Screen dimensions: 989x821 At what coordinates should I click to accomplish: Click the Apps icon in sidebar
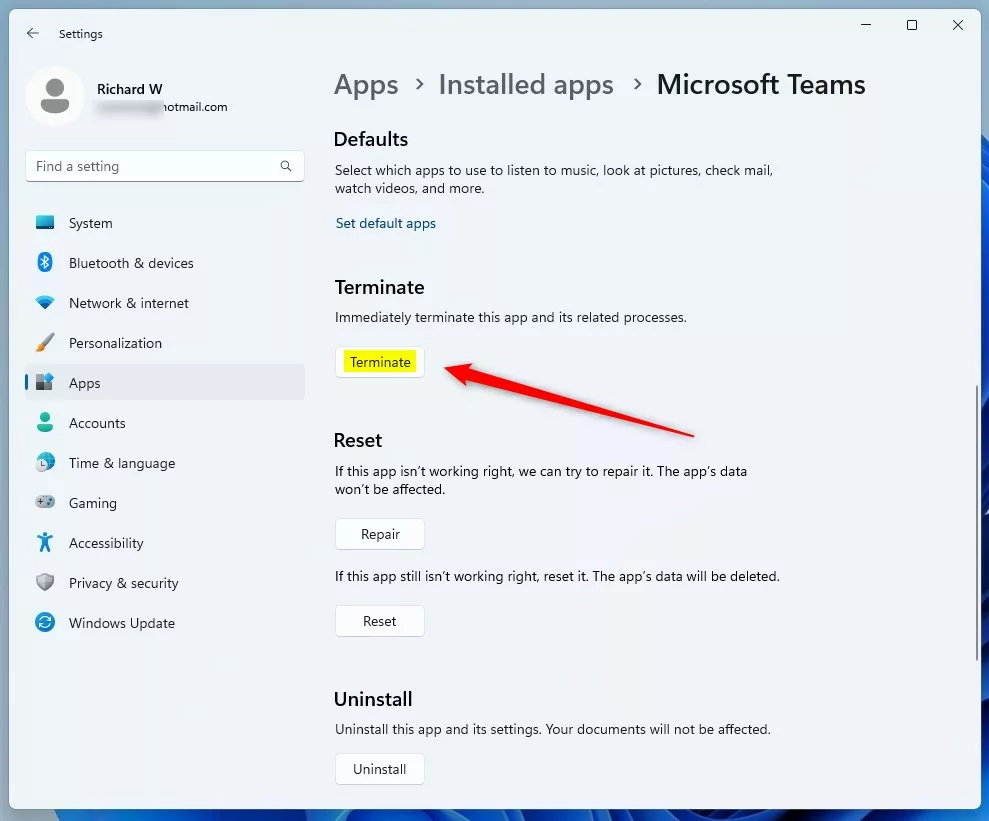(45, 382)
